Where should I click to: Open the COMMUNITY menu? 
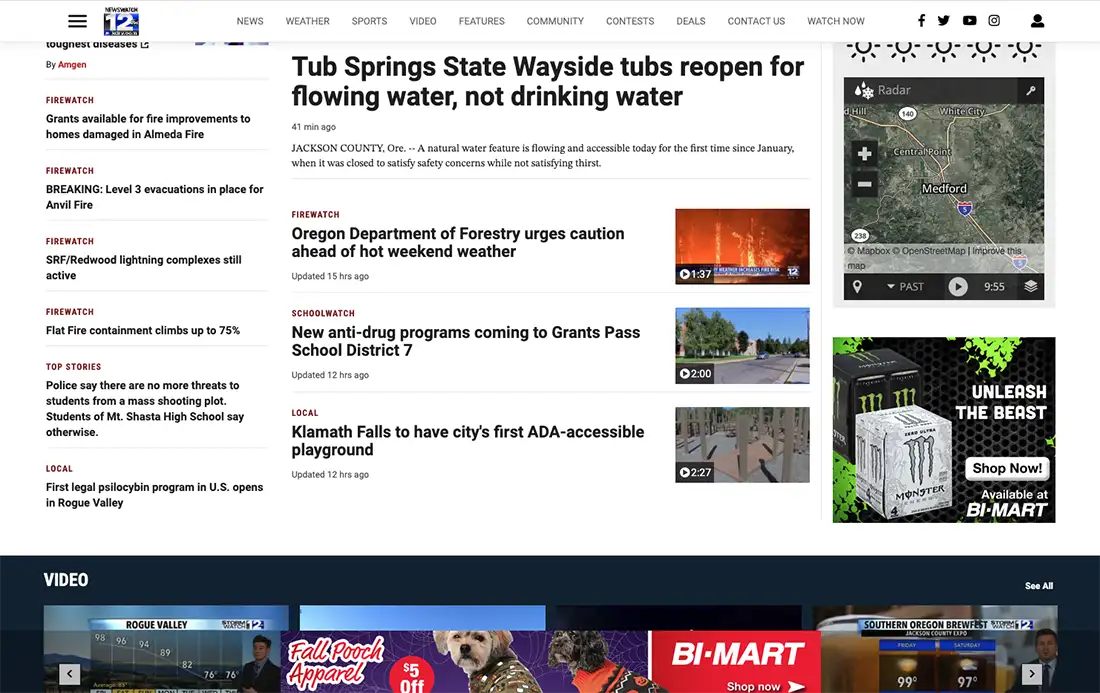coord(555,21)
